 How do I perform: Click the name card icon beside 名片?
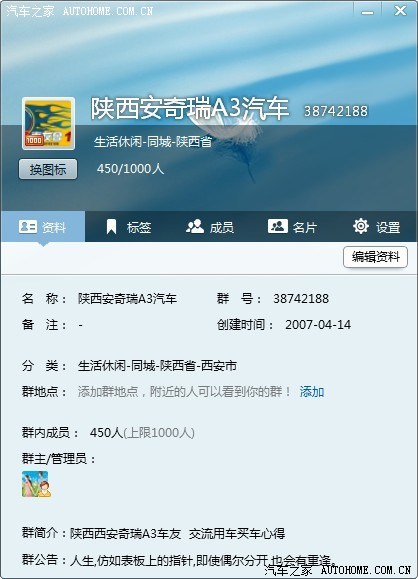[278, 226]
